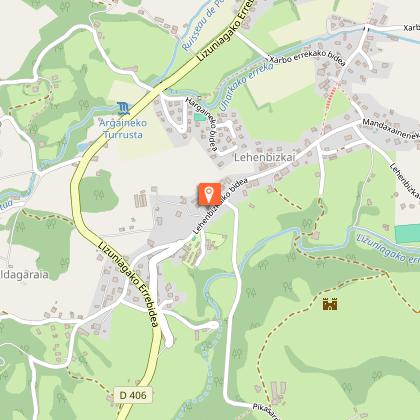Click the brown castle ruins icon
Screen dimensions: 420x420
tap(330, 304)
